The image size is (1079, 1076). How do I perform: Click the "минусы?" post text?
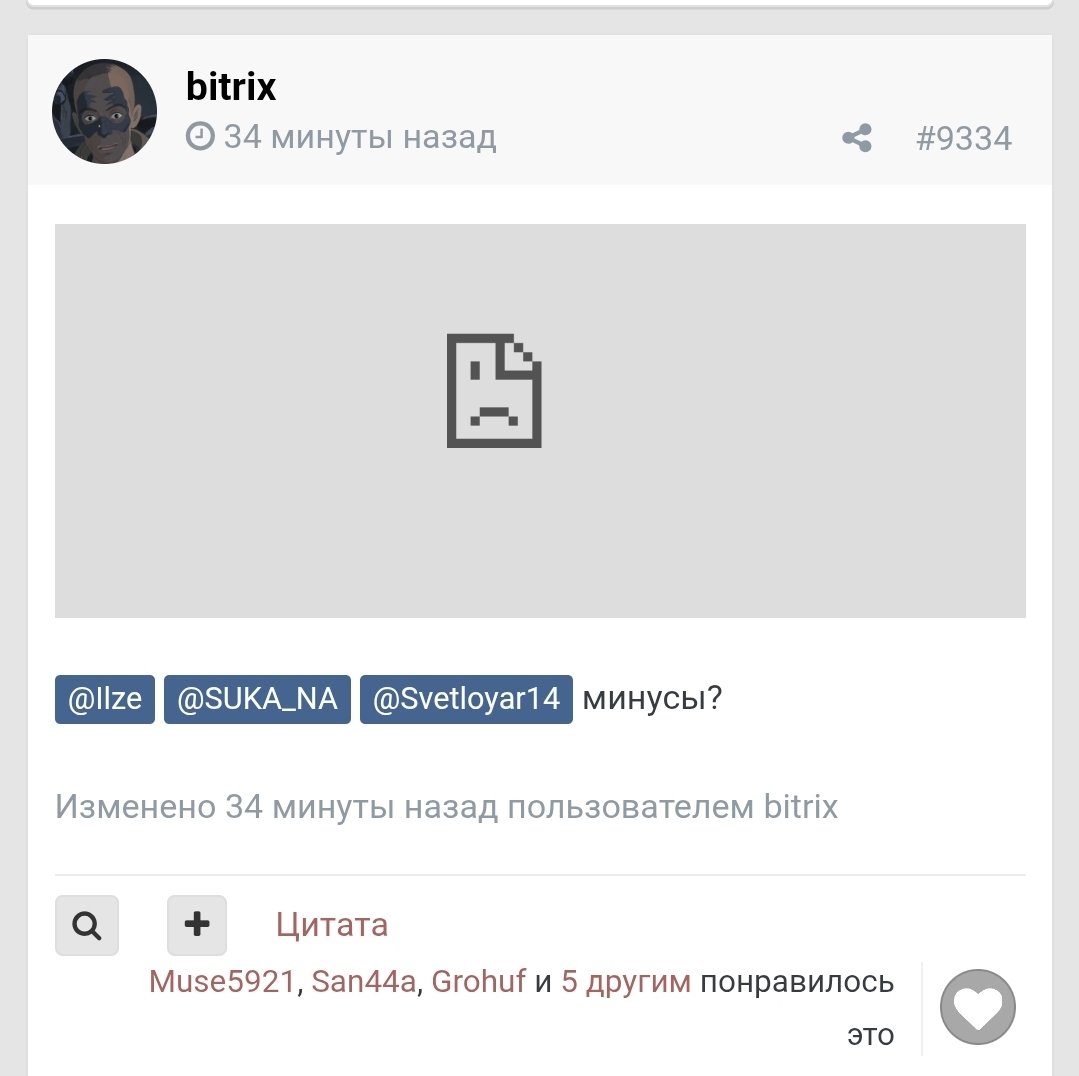(652, 699)
